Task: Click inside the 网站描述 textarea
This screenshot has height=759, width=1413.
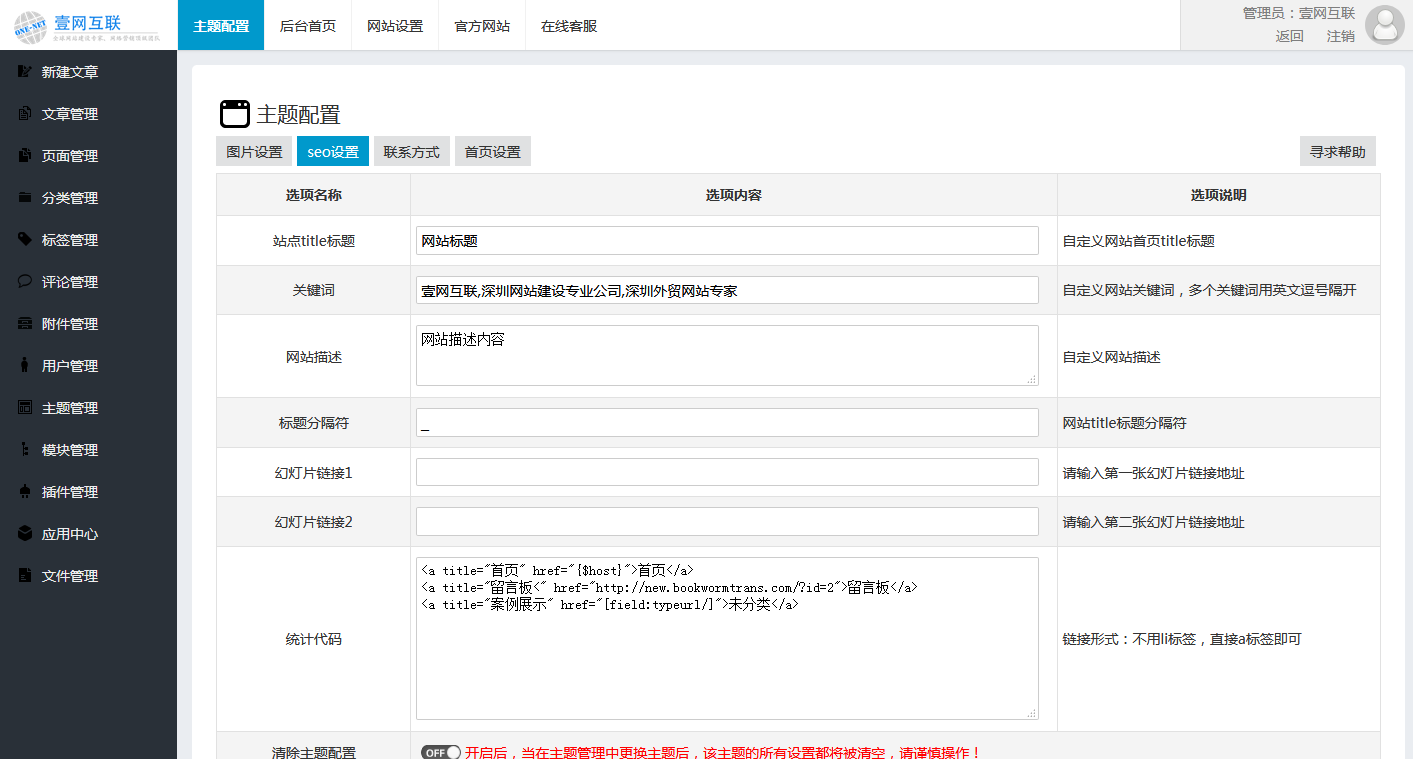Action: click(x=727, y=355)
